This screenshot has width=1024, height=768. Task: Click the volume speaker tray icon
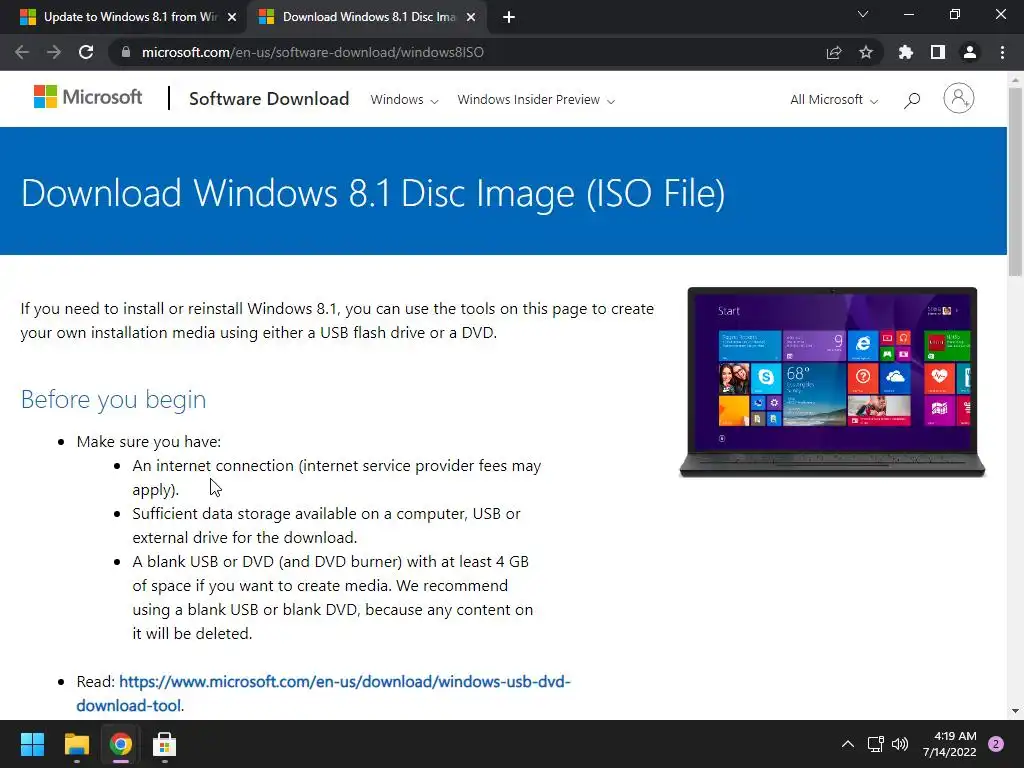tap(900, 744)
